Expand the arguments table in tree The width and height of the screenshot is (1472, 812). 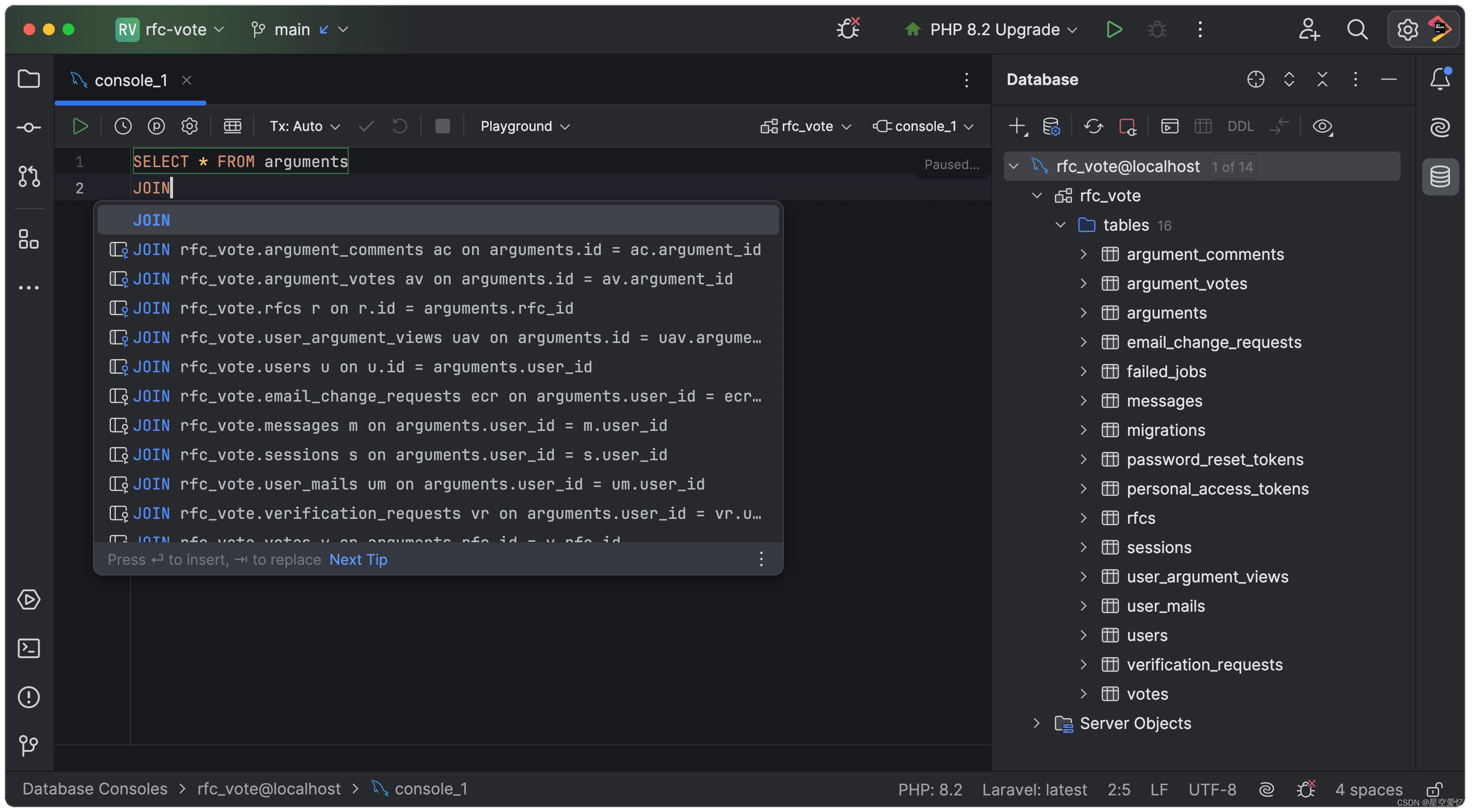coord(1085,313)
